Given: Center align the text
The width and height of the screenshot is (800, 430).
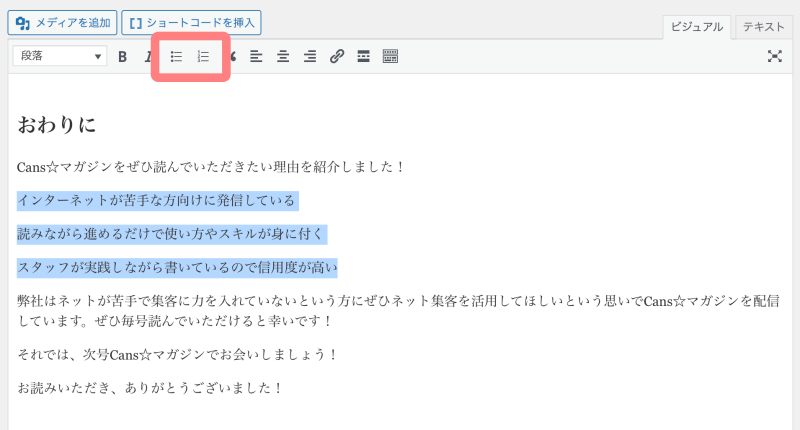Looking at the screenshot, I should coord(283,57).
